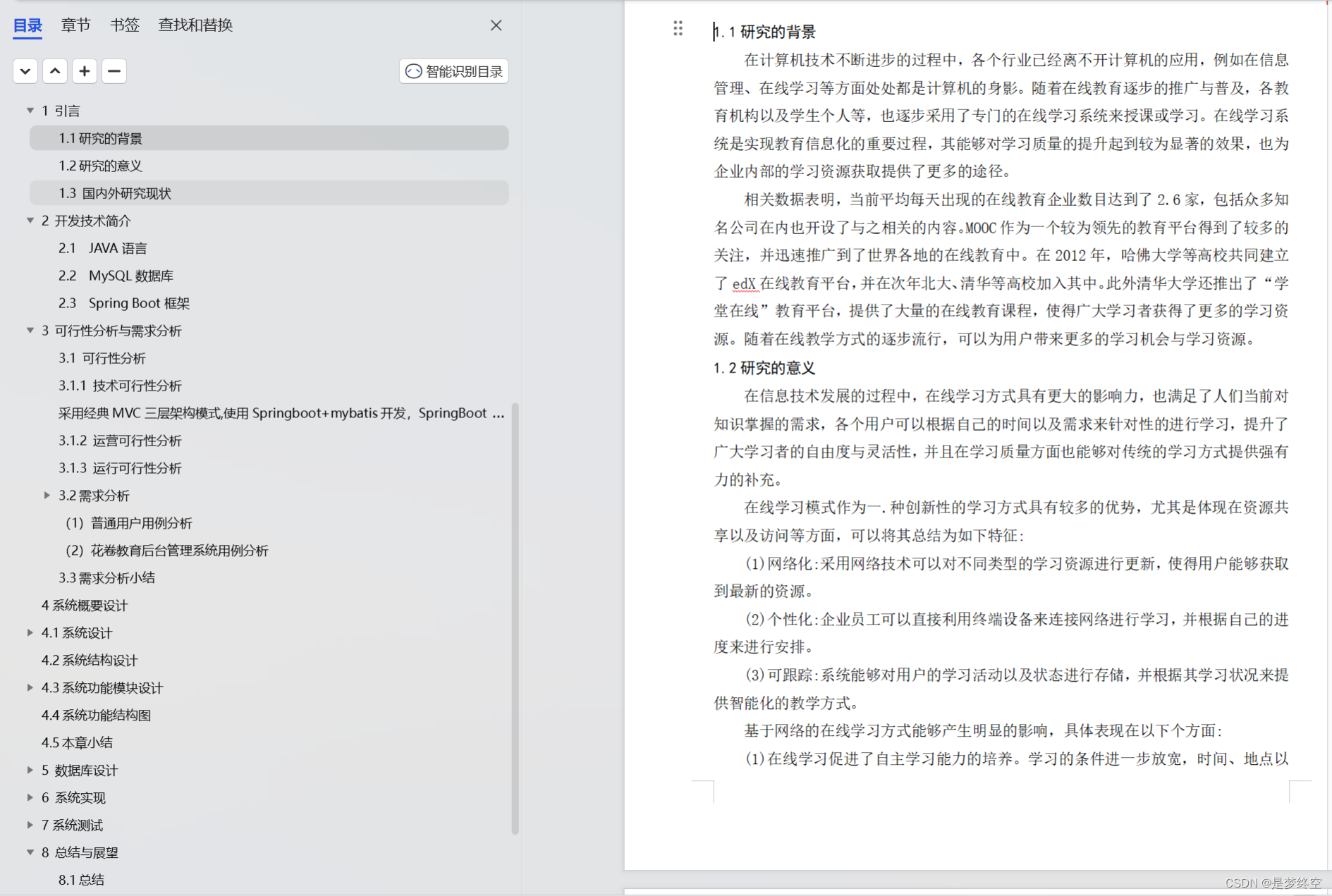1332x896 pixels.
Task: Jump to 3.1.3 运行可行性分析 entry
Action: point(120,468)
